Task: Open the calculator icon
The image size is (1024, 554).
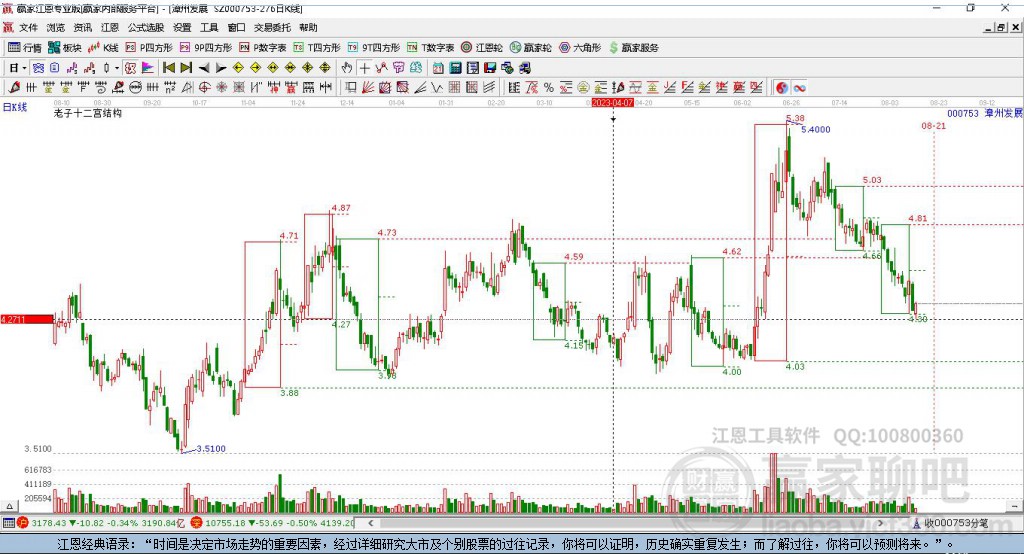Action: (x=455, y=68)
